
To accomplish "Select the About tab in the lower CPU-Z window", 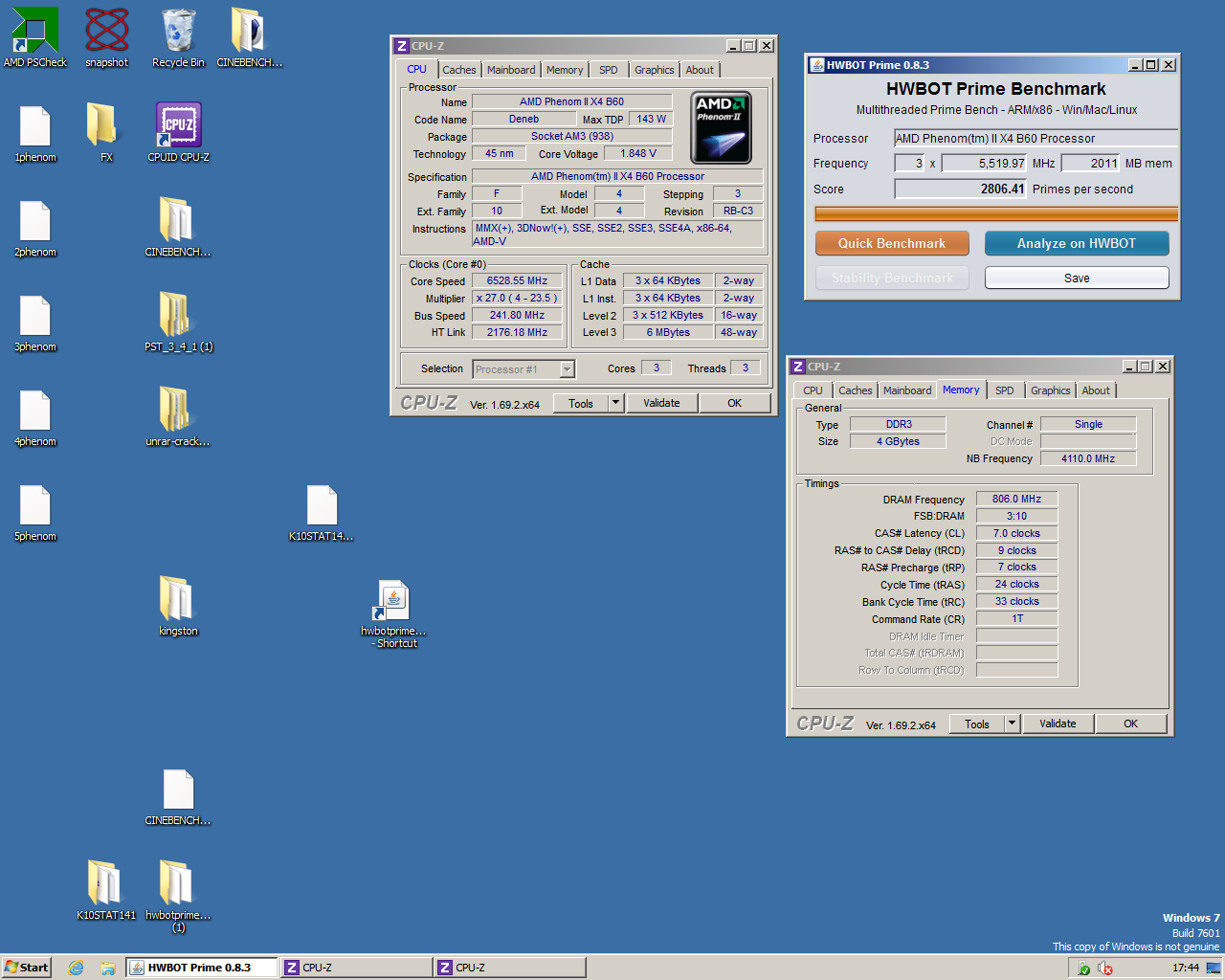I will [x=1096, y=390].
